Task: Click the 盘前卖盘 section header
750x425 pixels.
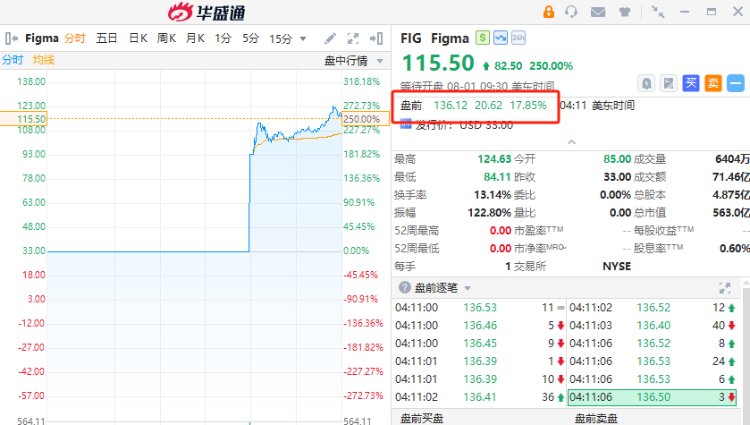Action: point(596,419)
